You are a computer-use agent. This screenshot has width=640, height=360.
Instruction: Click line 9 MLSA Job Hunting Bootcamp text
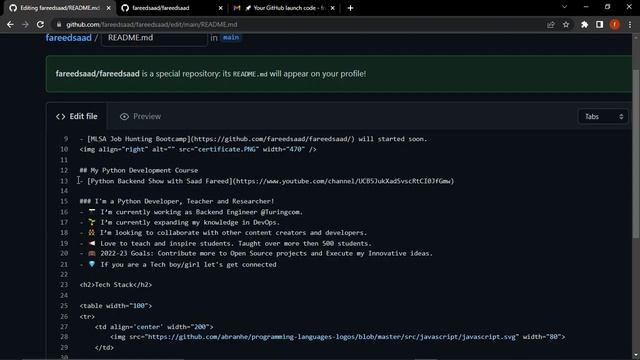coord(253,139)
